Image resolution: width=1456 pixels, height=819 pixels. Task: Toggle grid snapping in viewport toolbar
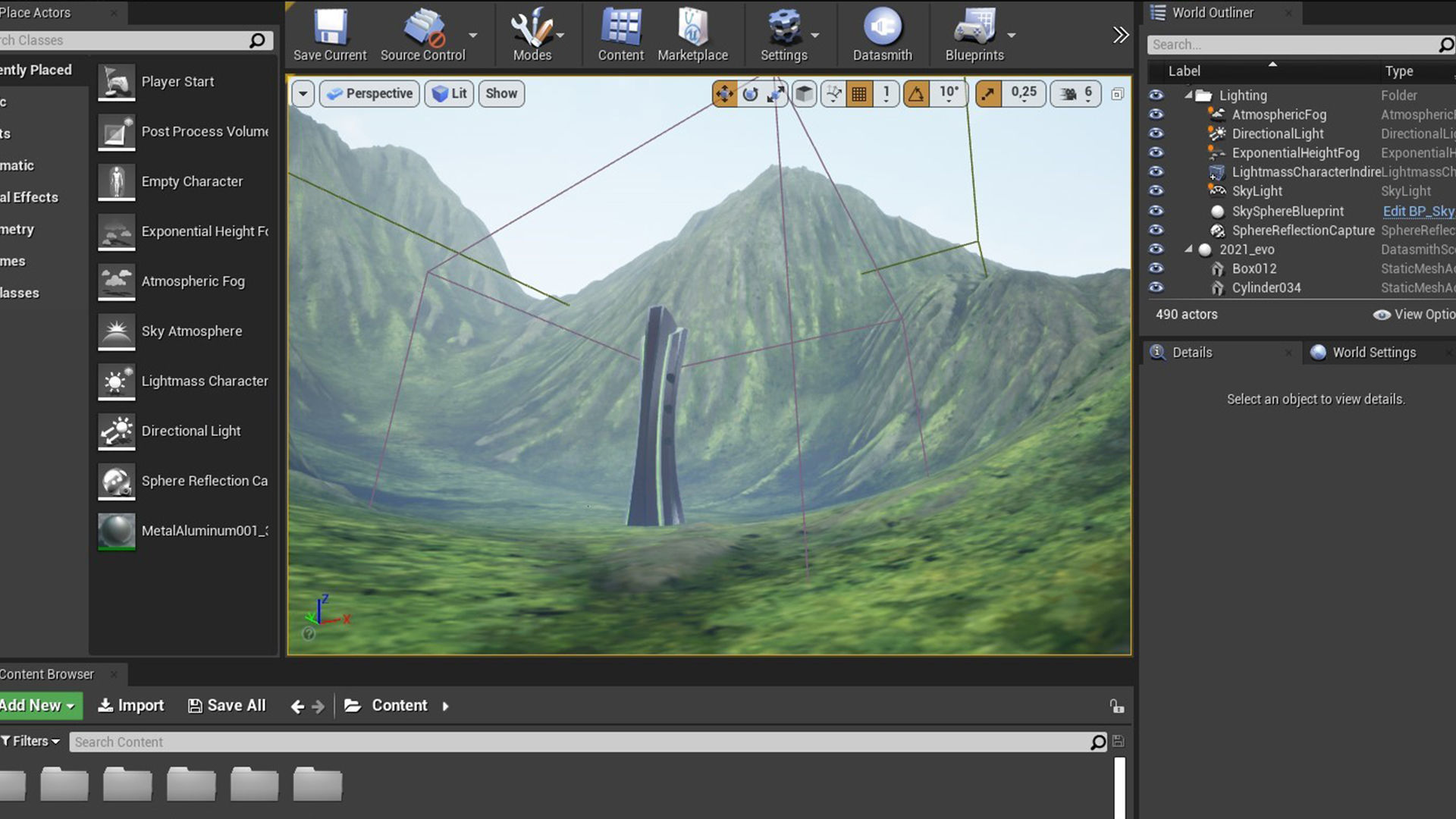(x=859, y=94)
